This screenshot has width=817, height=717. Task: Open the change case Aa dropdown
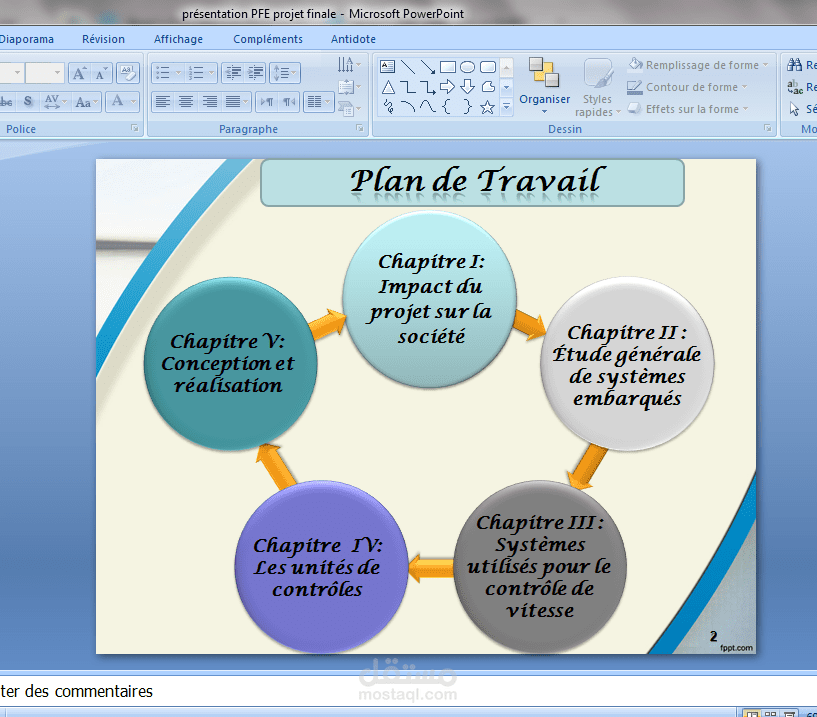[x=85, y=102]
